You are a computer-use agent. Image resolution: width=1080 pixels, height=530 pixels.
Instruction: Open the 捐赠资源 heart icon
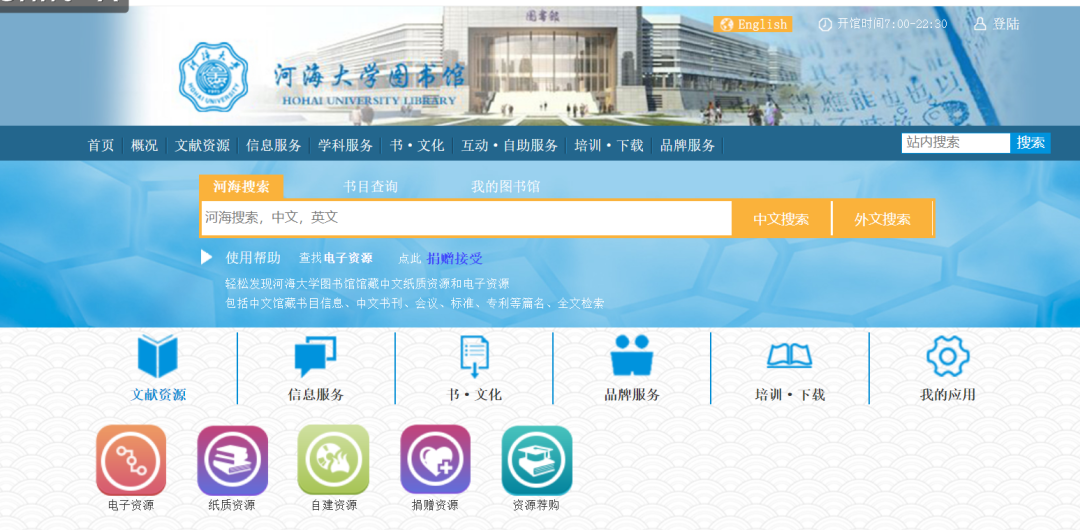pos(435,460)
